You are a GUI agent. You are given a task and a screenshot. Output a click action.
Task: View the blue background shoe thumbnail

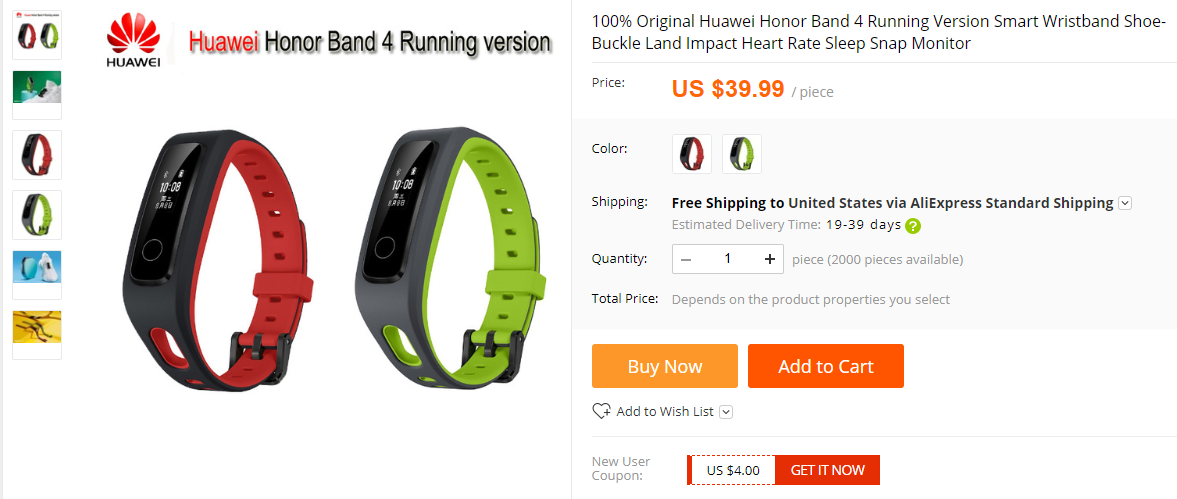pos(37,275)
